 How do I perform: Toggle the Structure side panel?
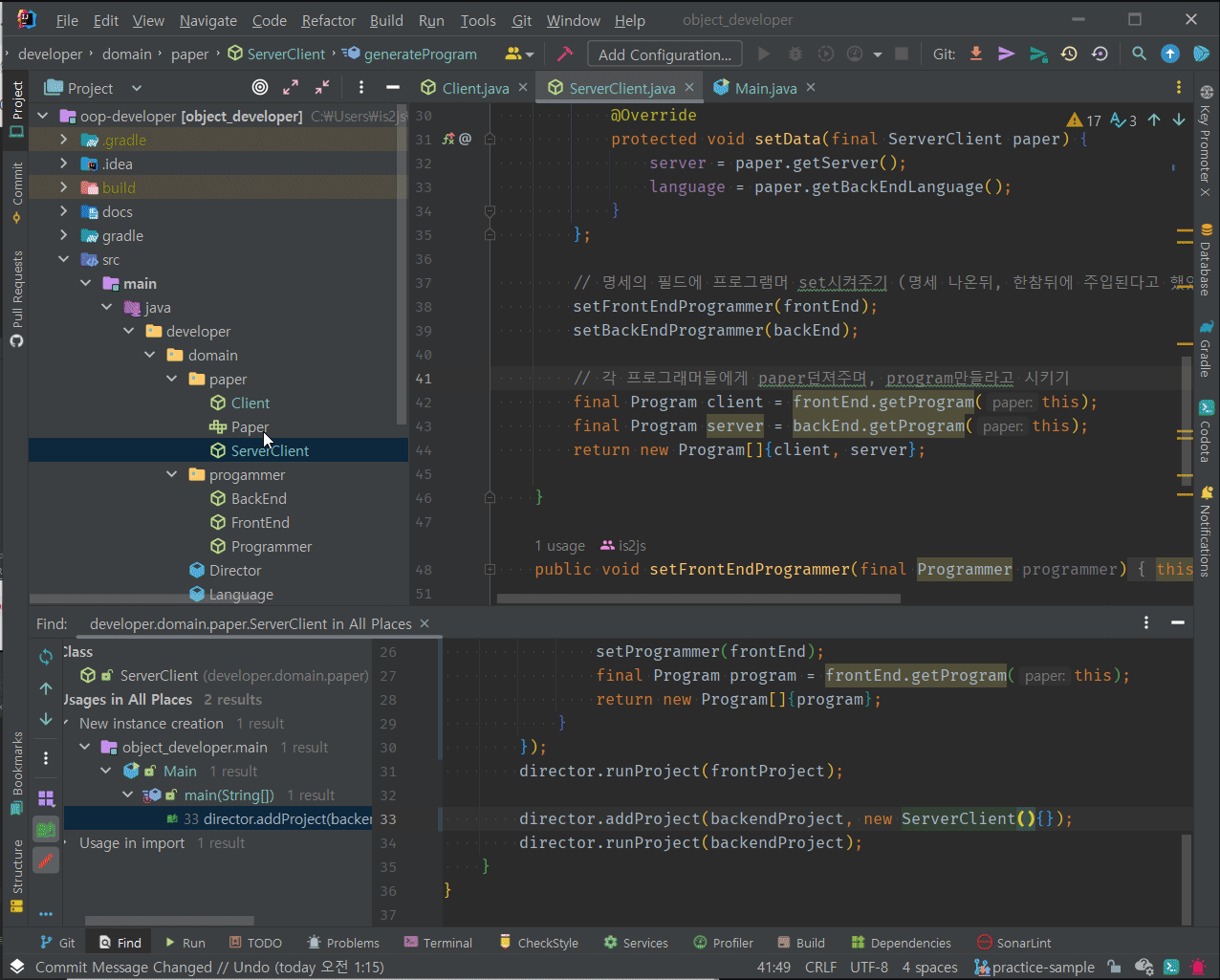[16, 875]
